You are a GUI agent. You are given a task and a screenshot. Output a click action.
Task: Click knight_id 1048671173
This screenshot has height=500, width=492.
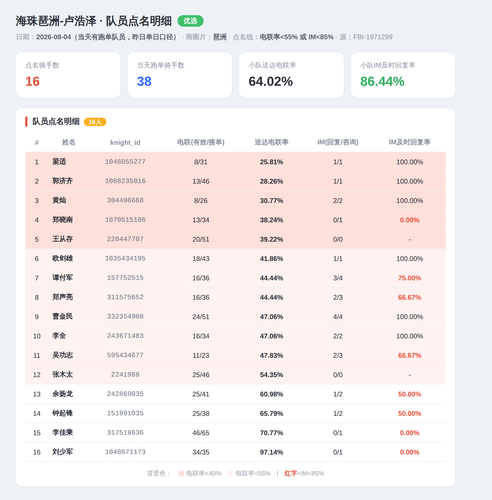tap(125, 452)
